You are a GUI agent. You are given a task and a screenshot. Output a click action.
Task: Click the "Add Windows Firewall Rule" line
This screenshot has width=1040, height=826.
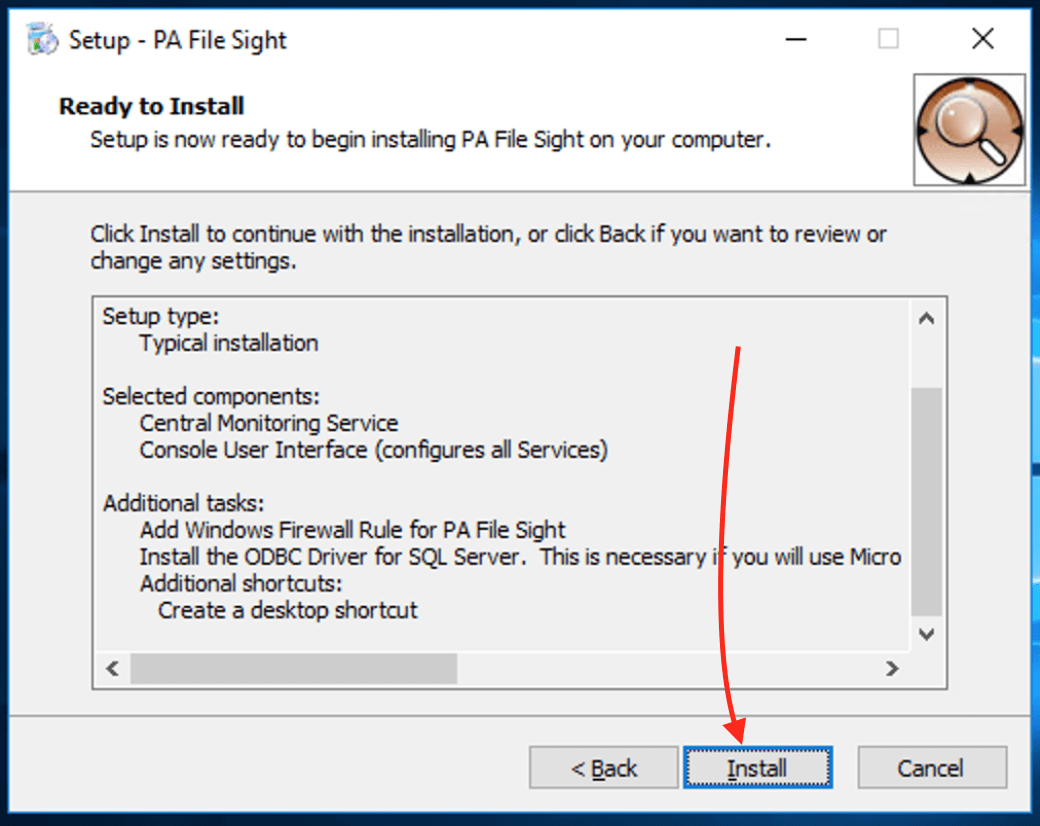[352, 530]
